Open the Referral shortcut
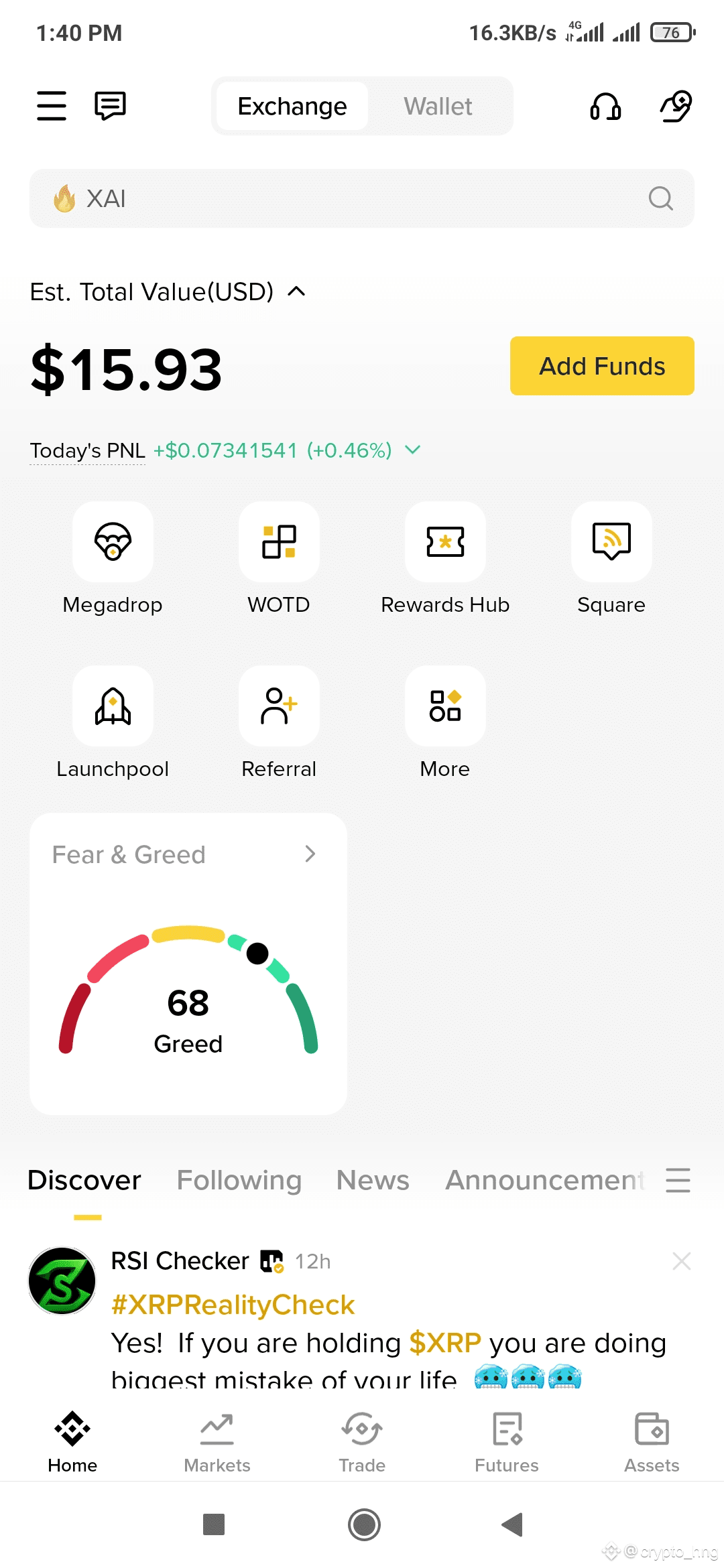The image size is (724, 1568). pos(279,706)
